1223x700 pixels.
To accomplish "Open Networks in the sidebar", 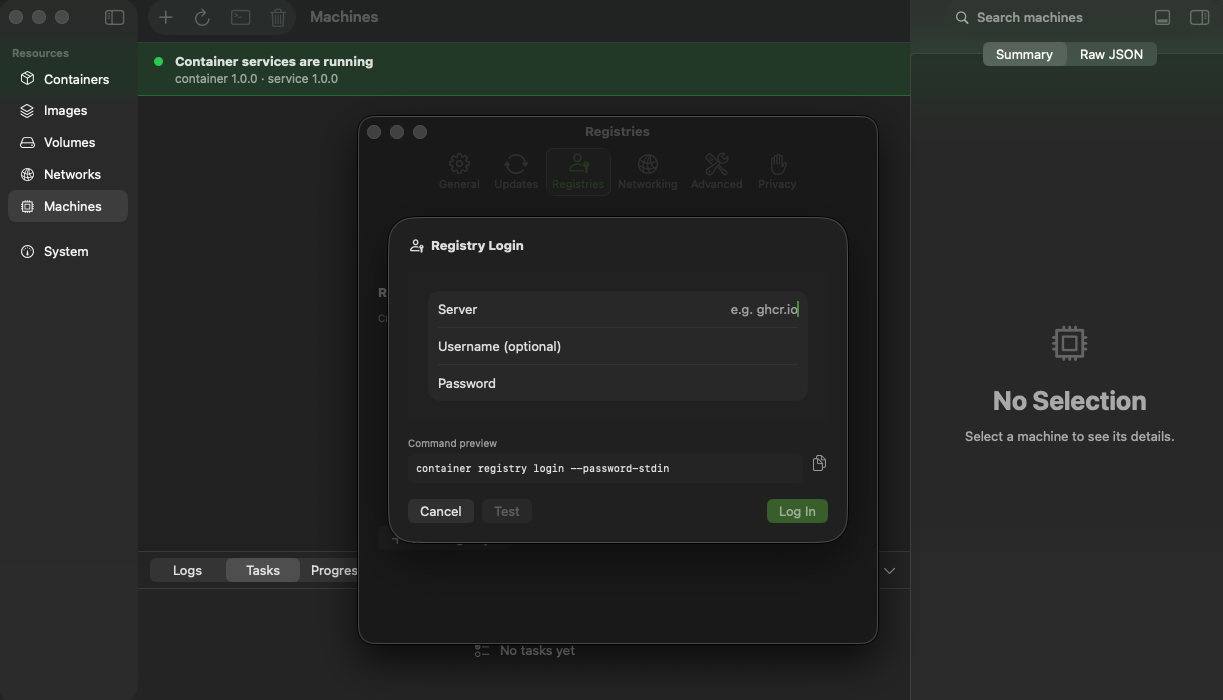I will (x=68, y=174).
